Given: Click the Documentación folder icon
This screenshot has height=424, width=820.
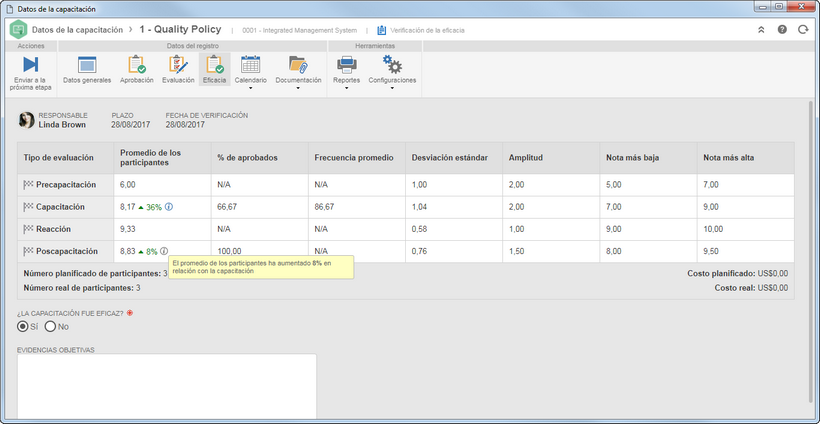Looking at the screenshot, I should (298, 64).
